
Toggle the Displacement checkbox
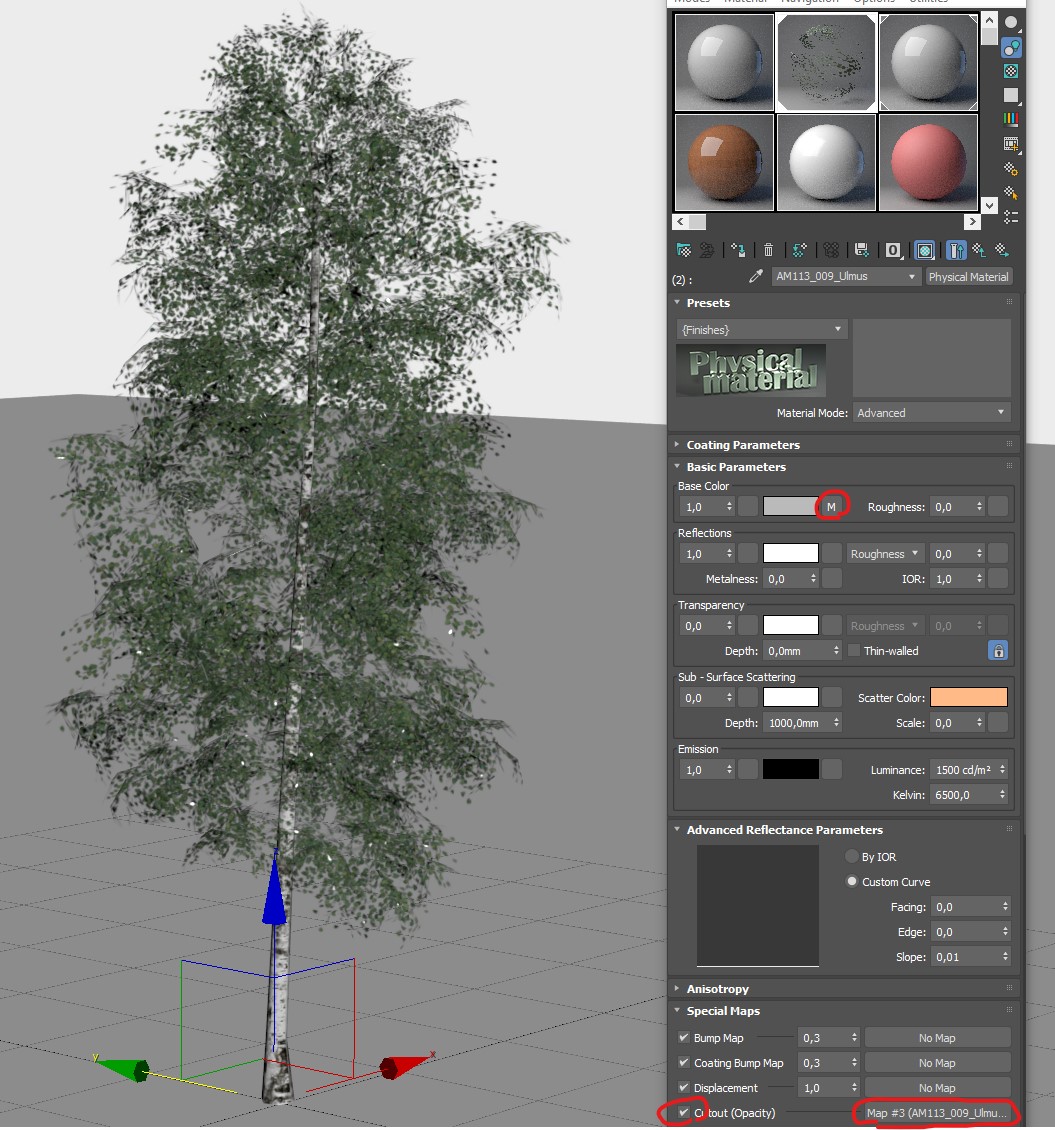pos(683,1087)
